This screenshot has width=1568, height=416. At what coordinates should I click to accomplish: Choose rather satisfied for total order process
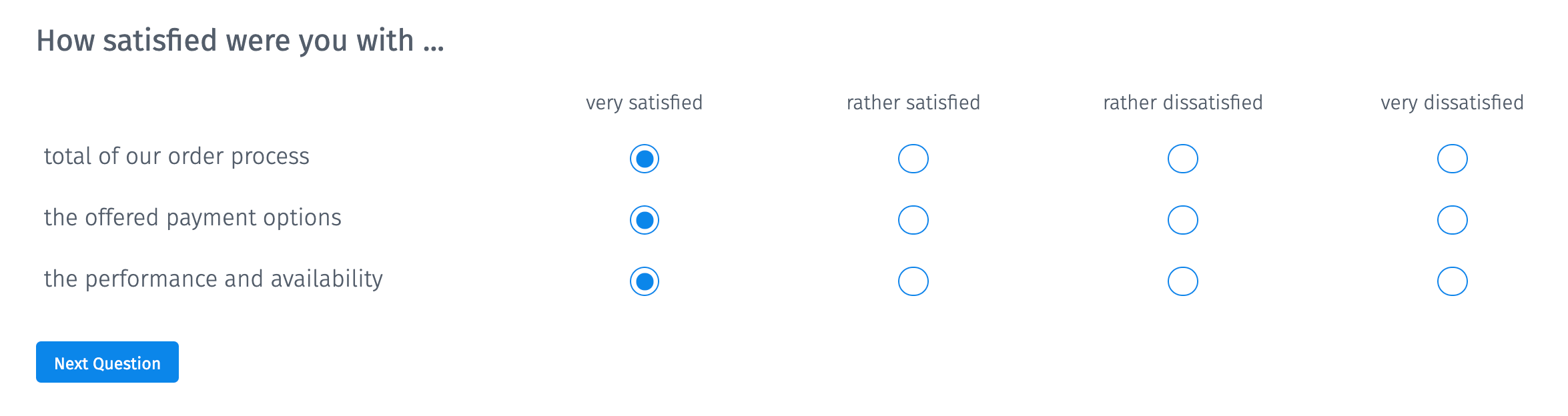tap(913, 159)
